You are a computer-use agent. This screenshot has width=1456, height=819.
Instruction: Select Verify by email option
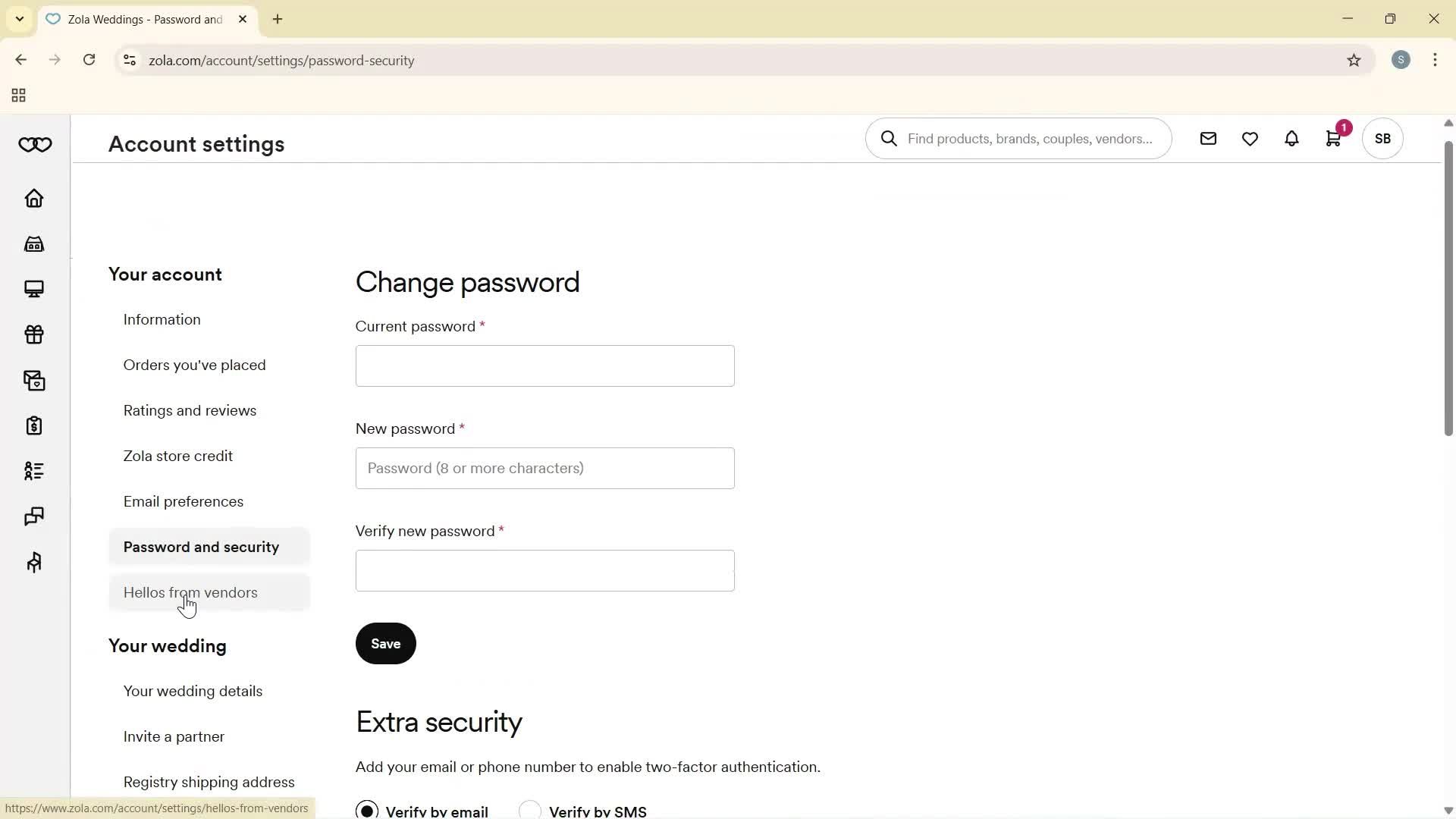coord(369,810)
